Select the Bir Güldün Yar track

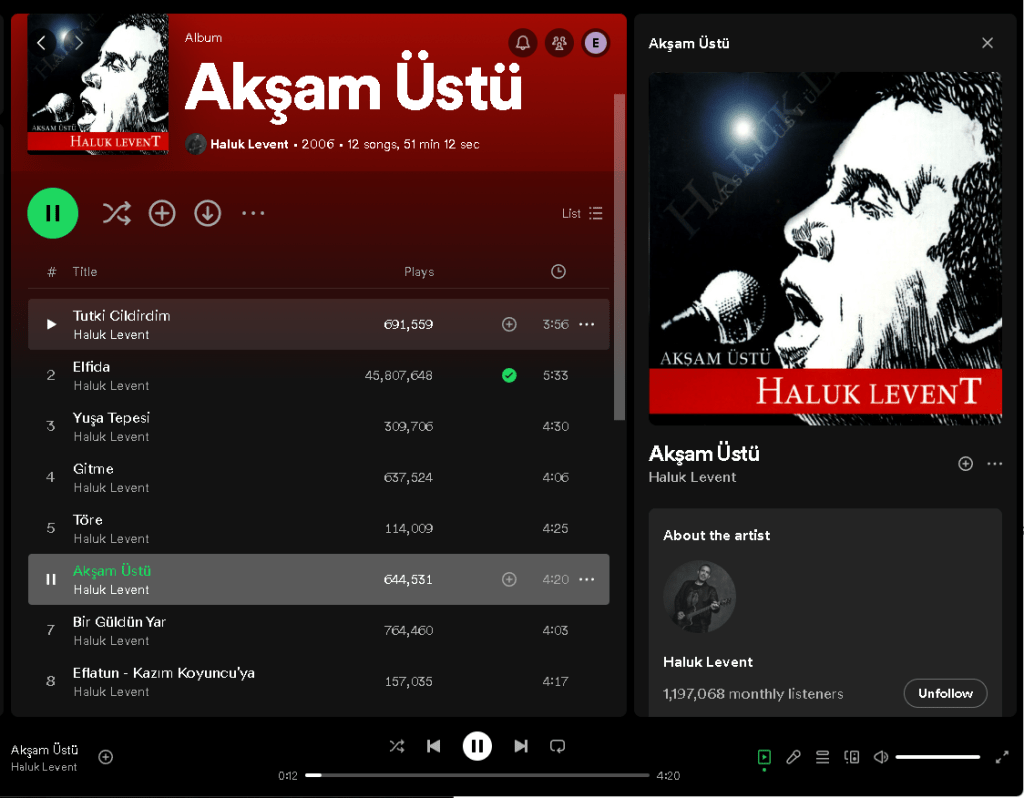coord(319,630)
